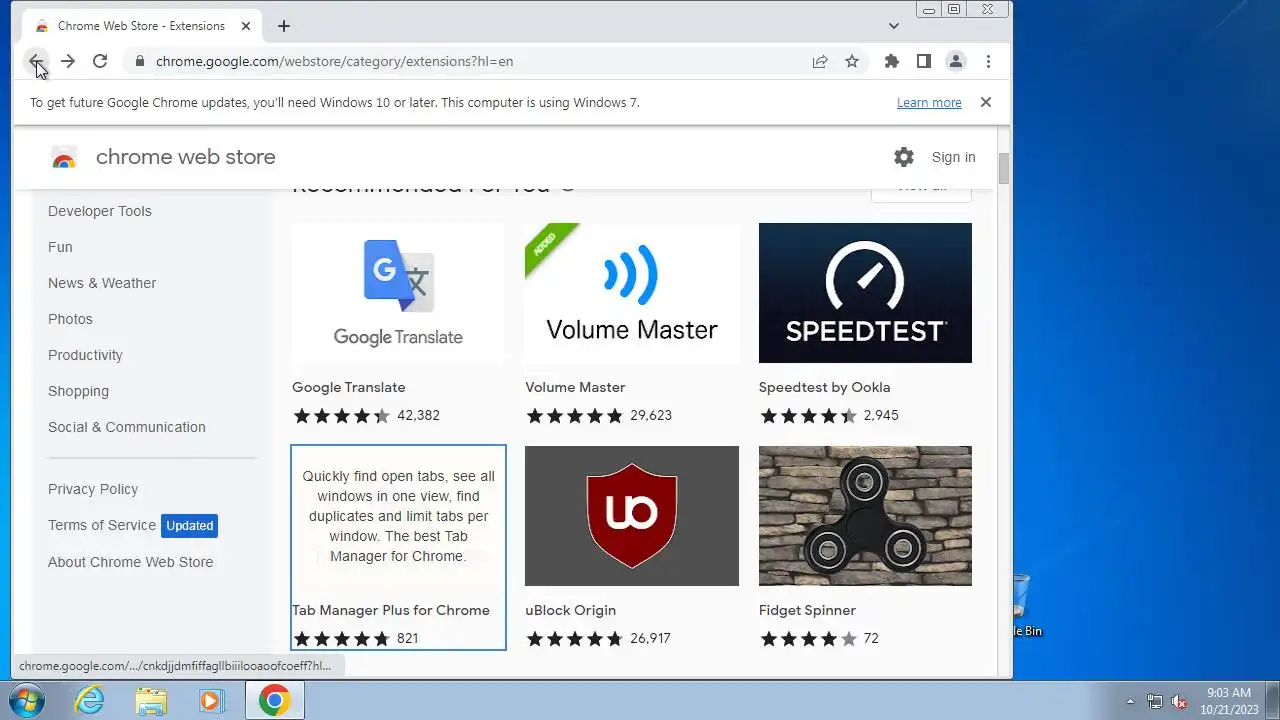Click the 29,623 rating count
1280x720 pixels.
click(651, 415)
